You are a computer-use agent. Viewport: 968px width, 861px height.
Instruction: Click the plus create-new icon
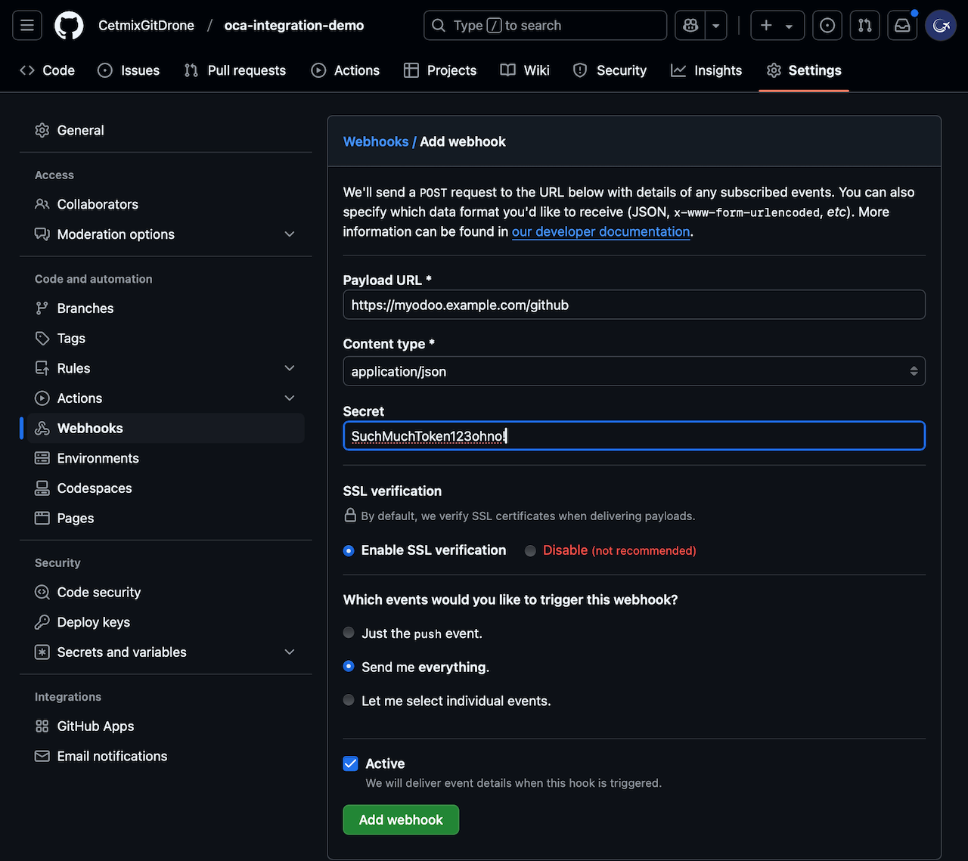click(767, 25)
